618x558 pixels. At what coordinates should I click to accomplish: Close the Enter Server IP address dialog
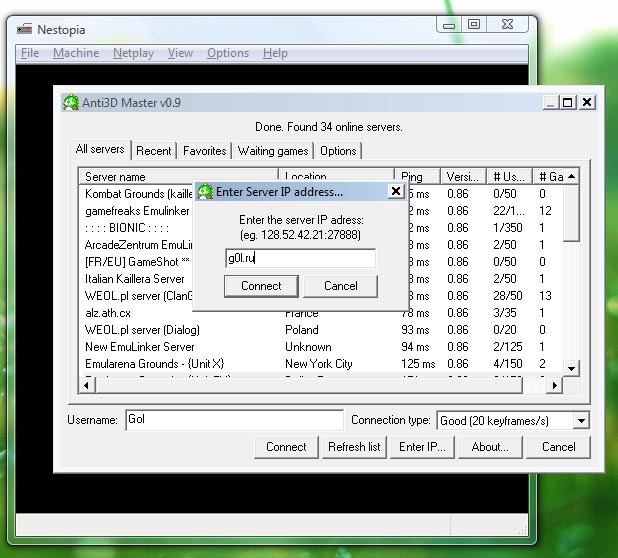(396, 192)
